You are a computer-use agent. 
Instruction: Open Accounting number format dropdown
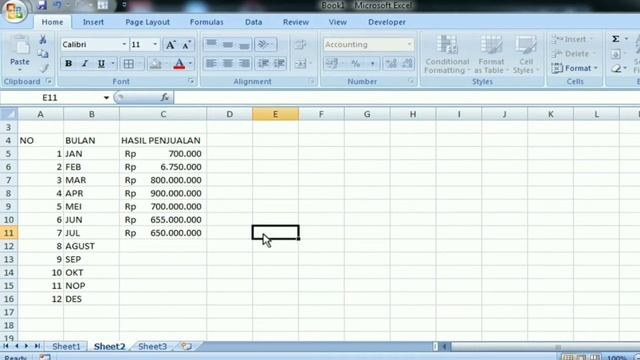[409, 44]
